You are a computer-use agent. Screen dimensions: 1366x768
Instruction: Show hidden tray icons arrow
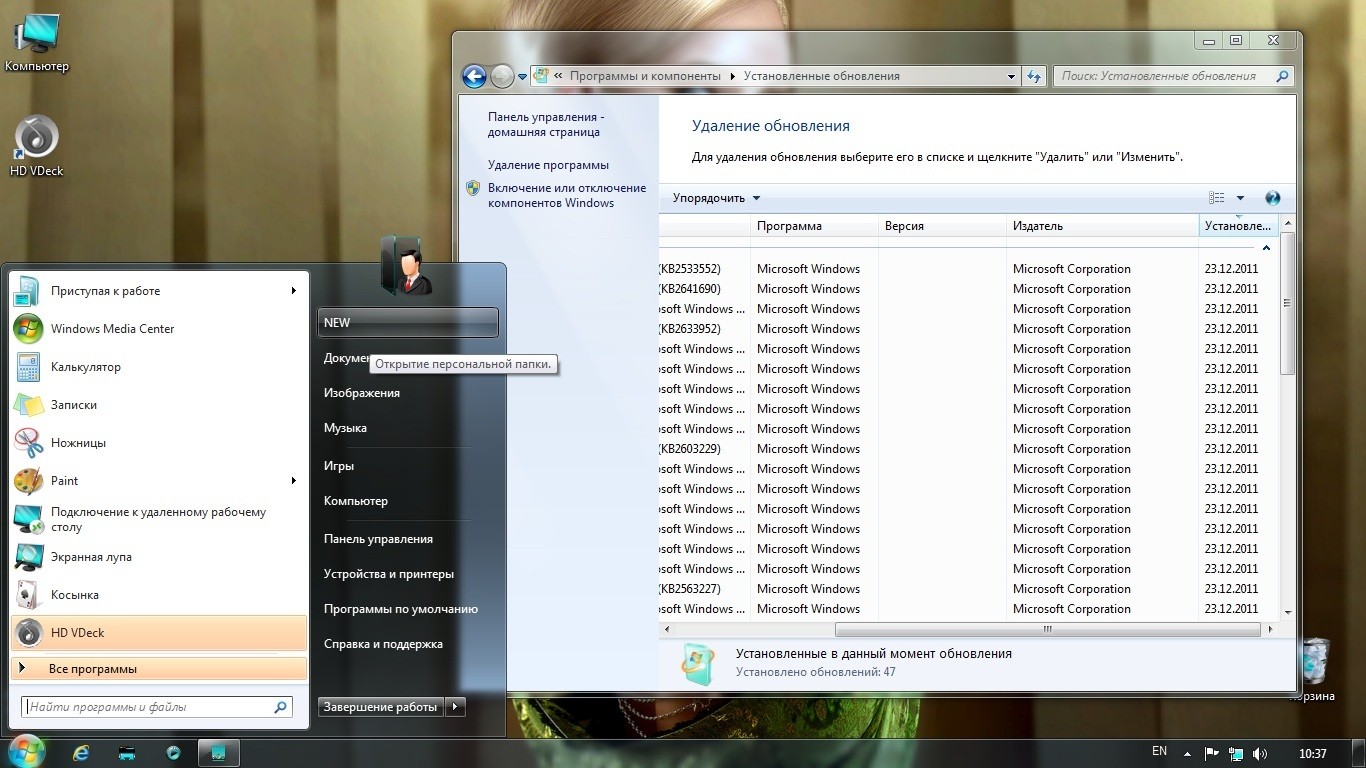click(x=1188, y=753)
